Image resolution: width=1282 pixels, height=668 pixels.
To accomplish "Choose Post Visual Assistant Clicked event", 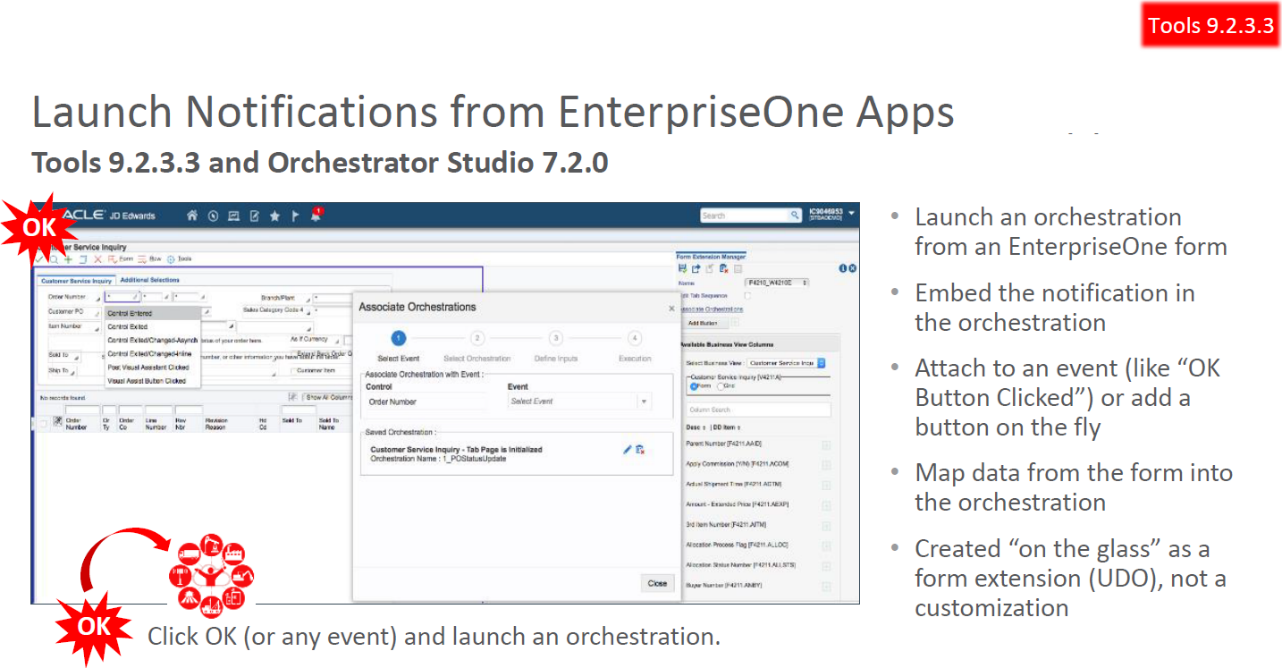I will click(x=153, y=367).
